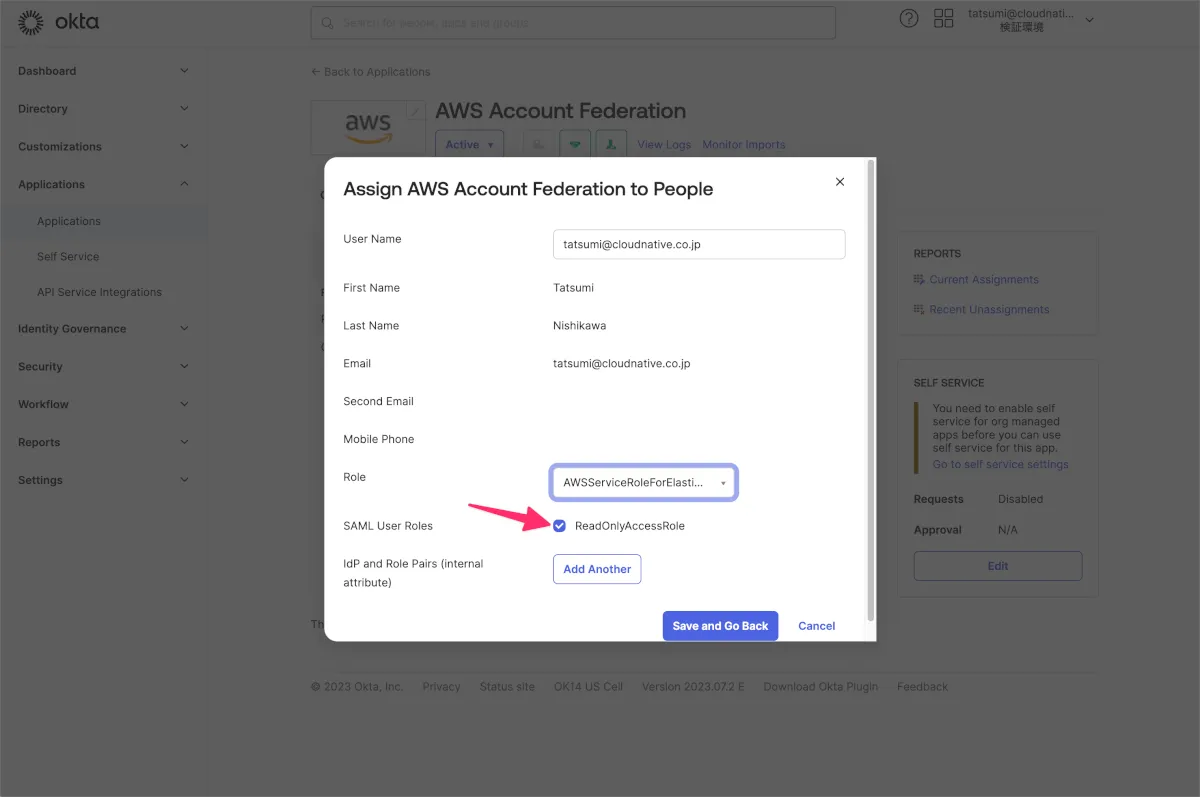Click the top search field

click(573, 23)
